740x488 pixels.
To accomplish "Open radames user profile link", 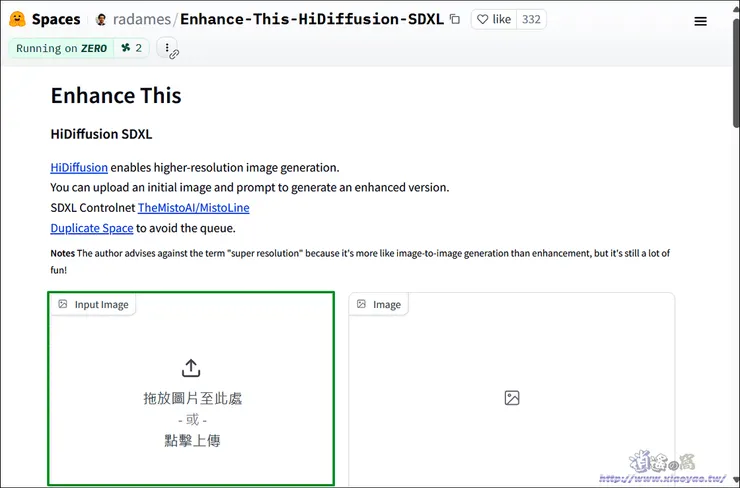I will (x=142, y=19).
